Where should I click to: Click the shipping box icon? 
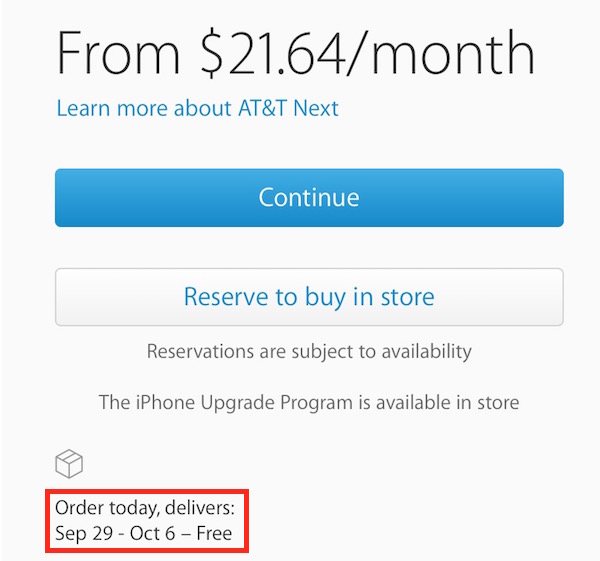click(x=69, y=464)
